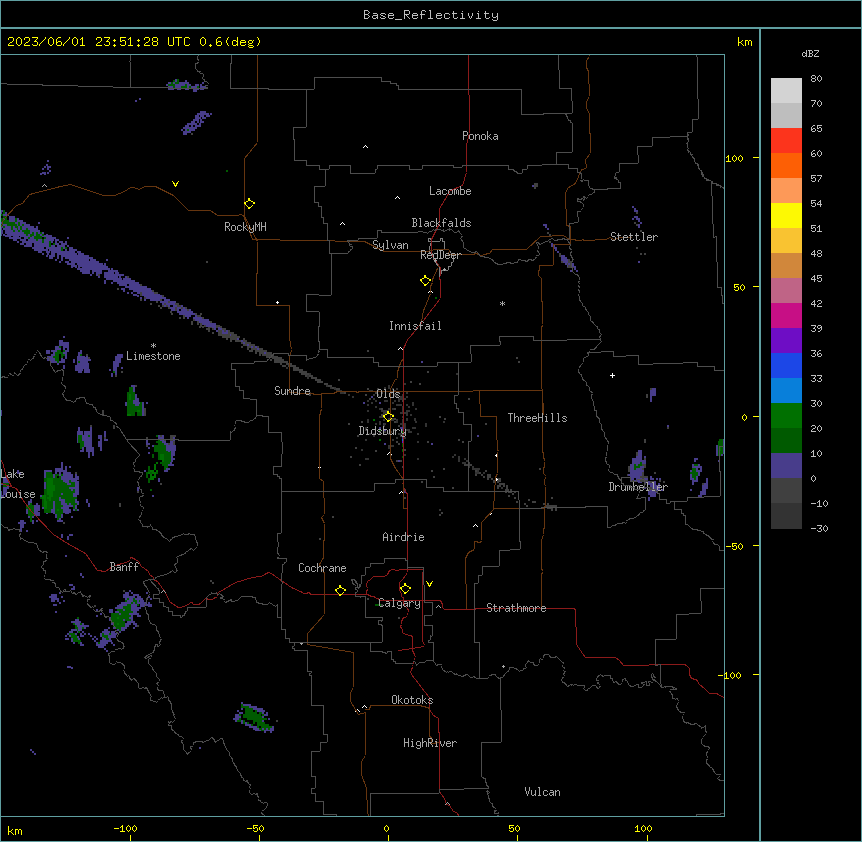
Task: Click the Limestone label
Action: click(153, 356)
